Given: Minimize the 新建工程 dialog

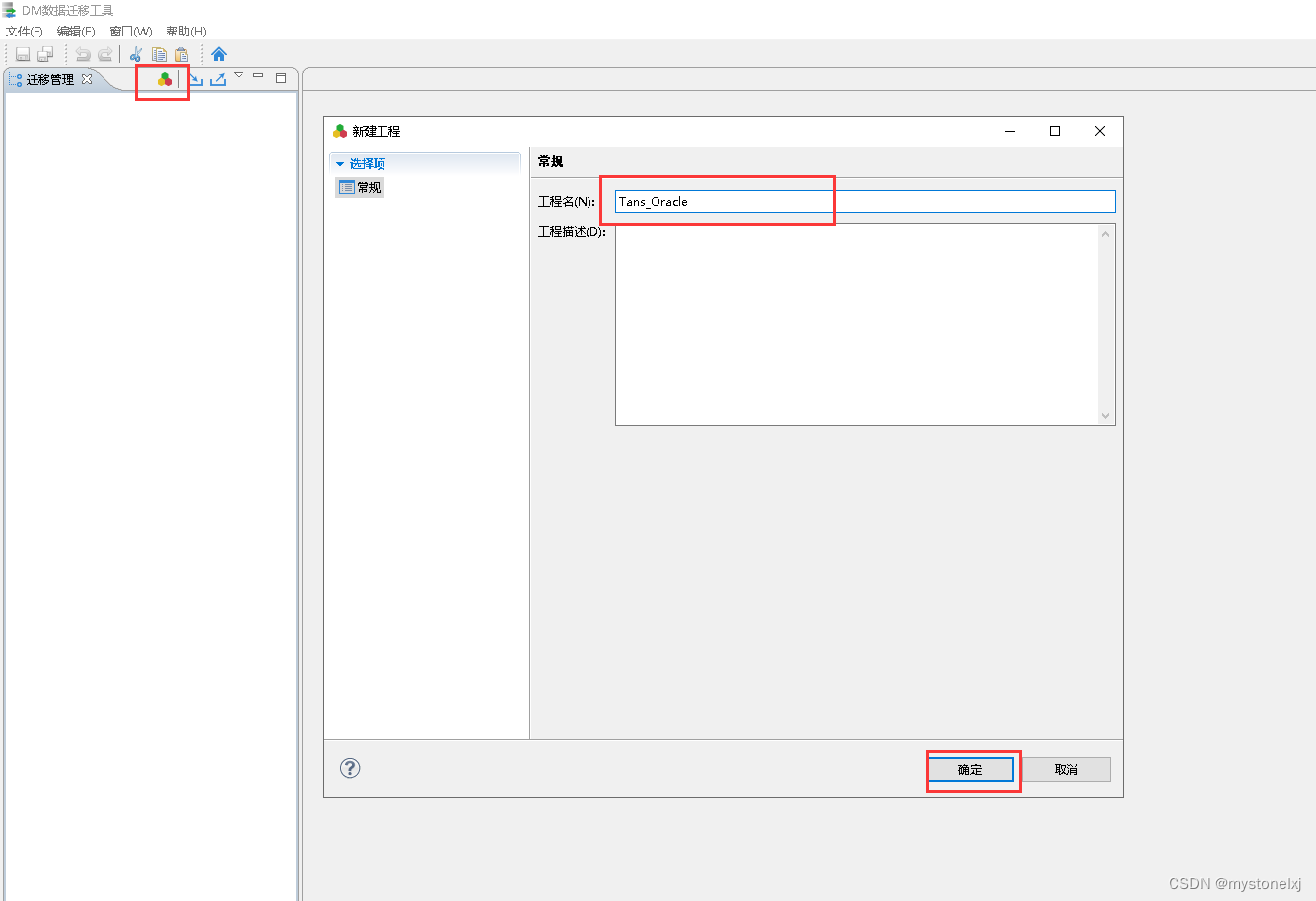Looking at the screenshot, I should 1010,131.
